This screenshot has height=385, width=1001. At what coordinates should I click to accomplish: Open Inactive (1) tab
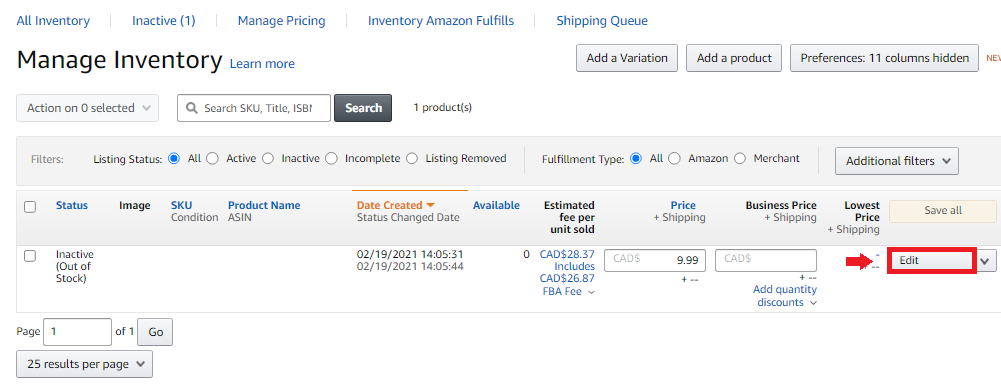[163, 21]
